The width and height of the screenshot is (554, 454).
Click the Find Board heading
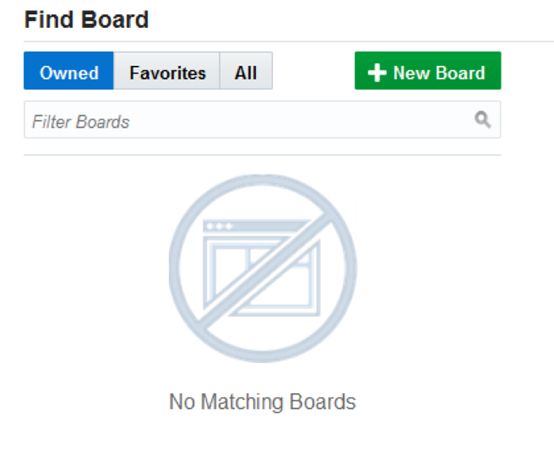(x=86, y=19)
